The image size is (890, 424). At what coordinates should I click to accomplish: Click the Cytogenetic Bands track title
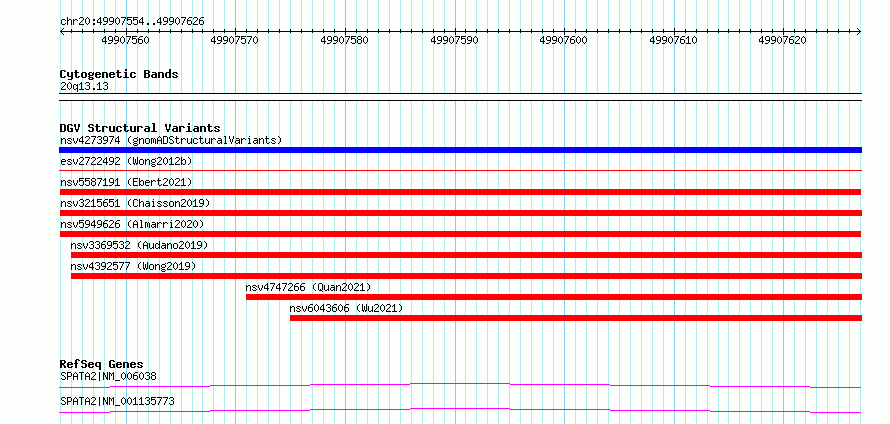pos(119,74)
